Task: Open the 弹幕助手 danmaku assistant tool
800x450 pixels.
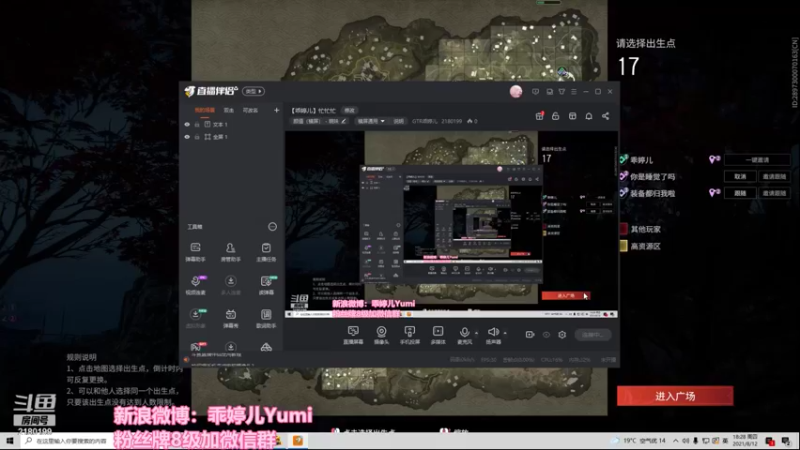Action: pyautogui.click(x=195, y=252)
